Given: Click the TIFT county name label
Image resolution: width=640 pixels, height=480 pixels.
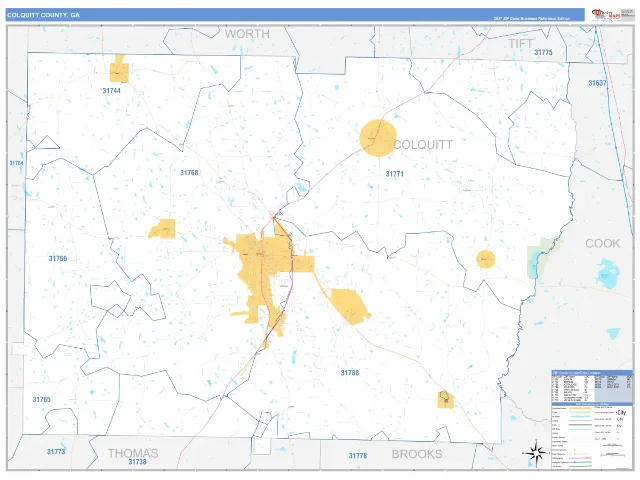Looking at the screenshot, I should coord(520,44).
